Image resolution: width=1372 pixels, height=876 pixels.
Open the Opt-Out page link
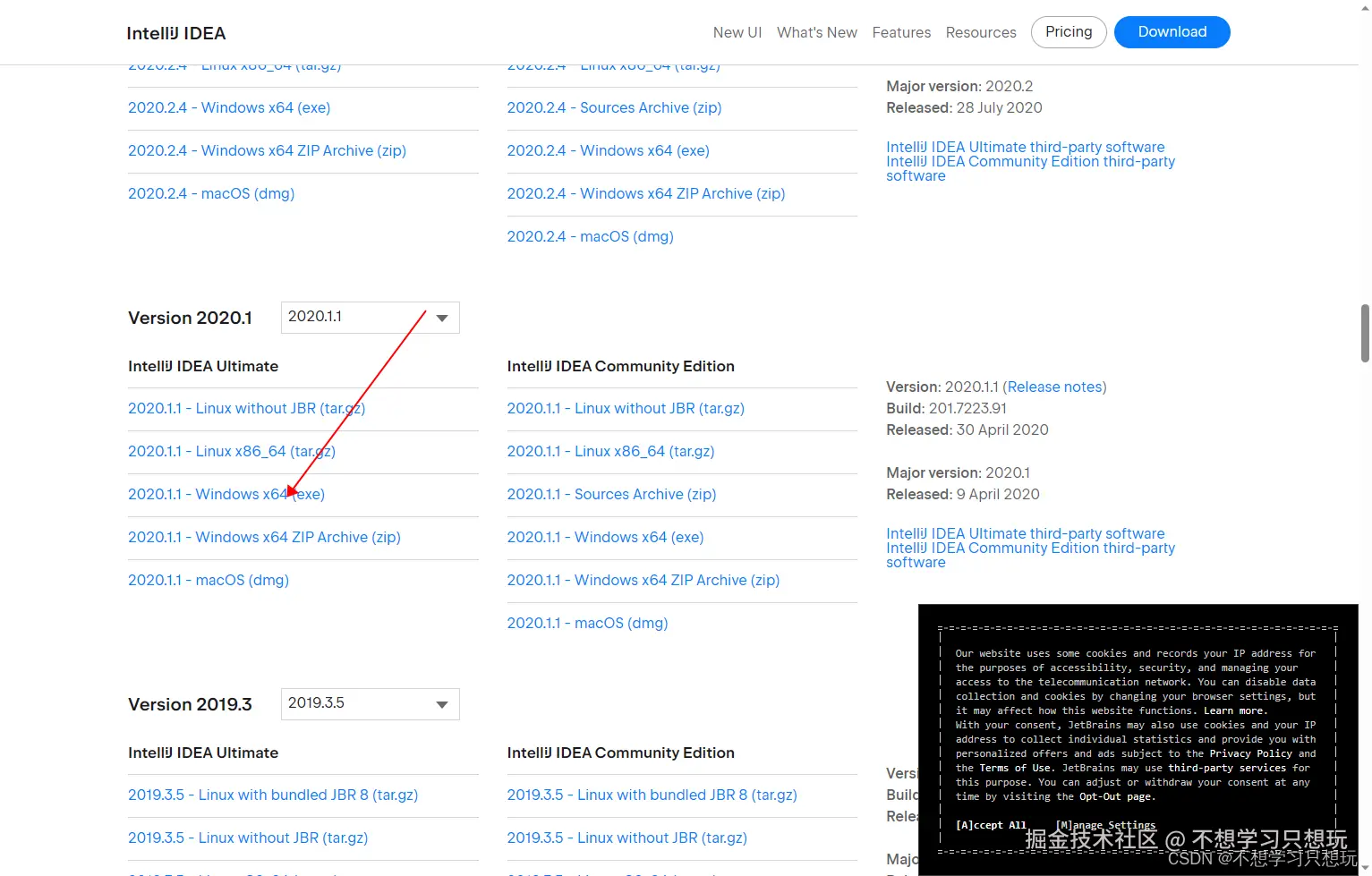(1115, 796)
